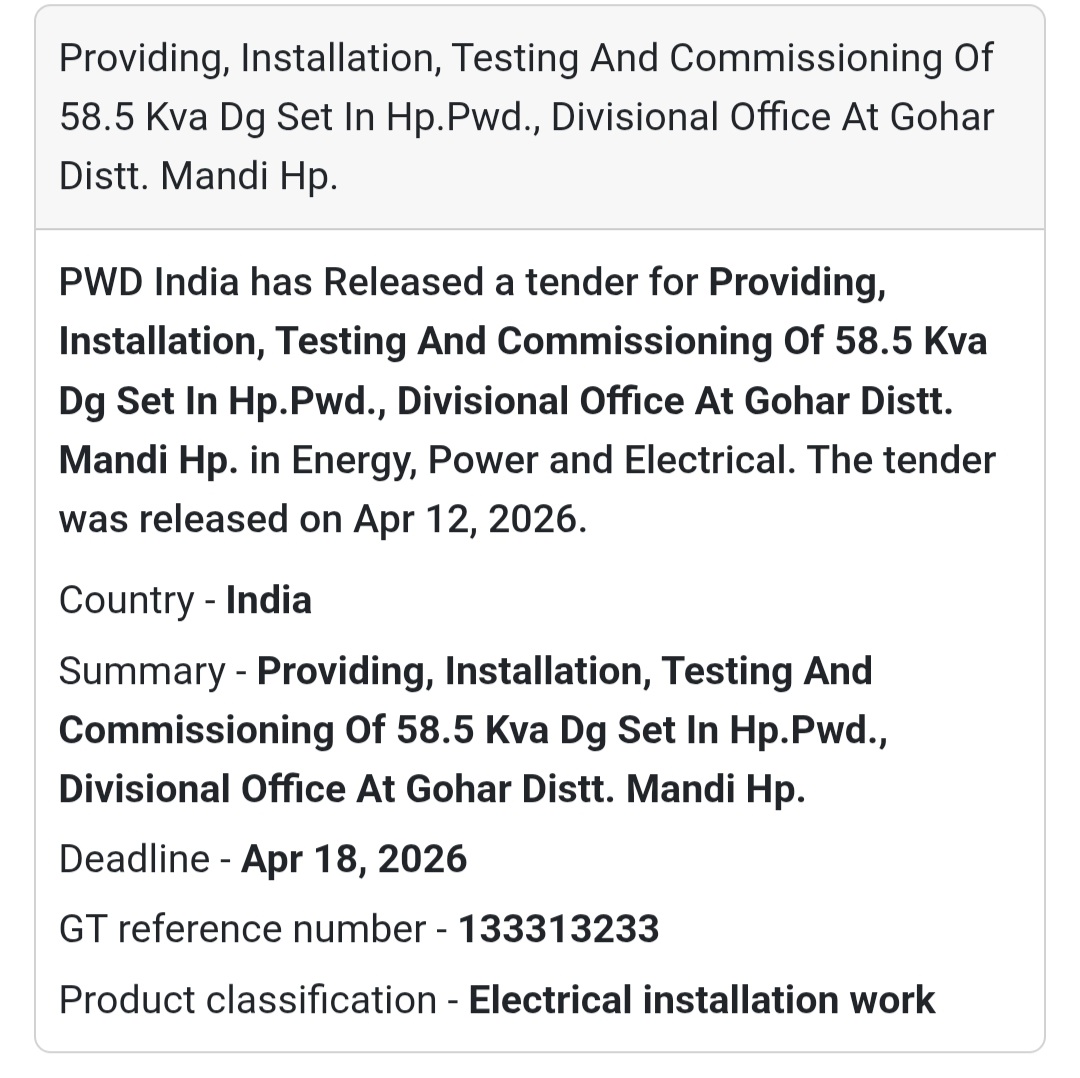Click "Providing, Installation, Testing And Commissioning Of" header line
1080x1078 pixels.
click(x=526, y=58)
